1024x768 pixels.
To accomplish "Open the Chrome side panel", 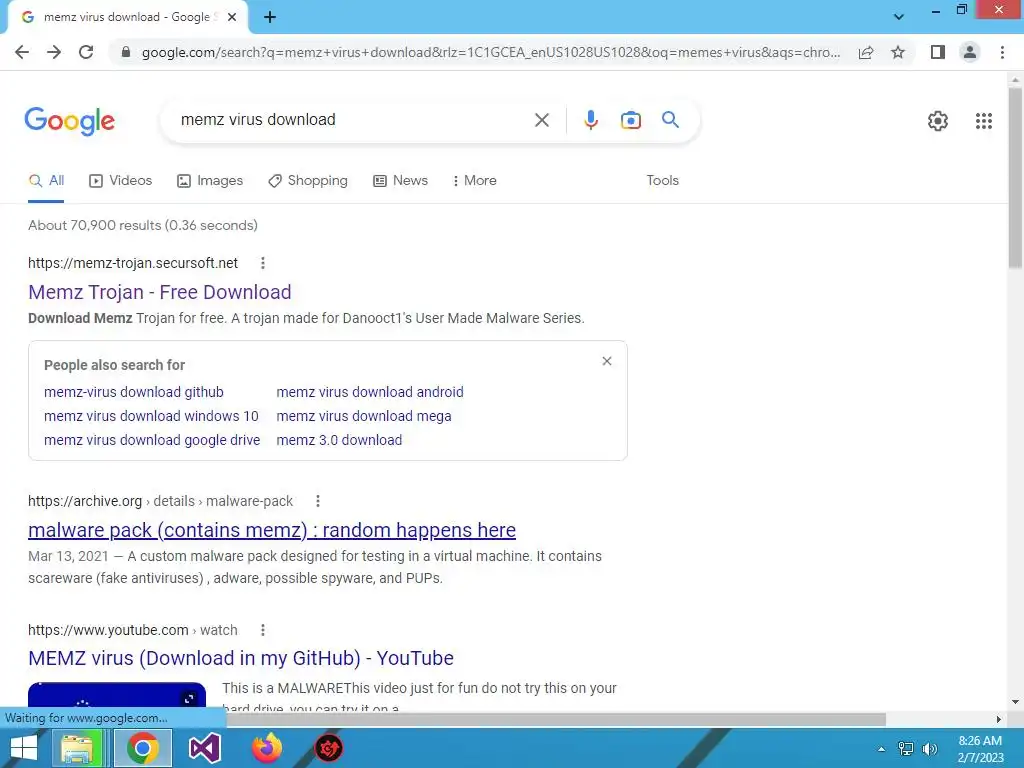I will 938,52.
